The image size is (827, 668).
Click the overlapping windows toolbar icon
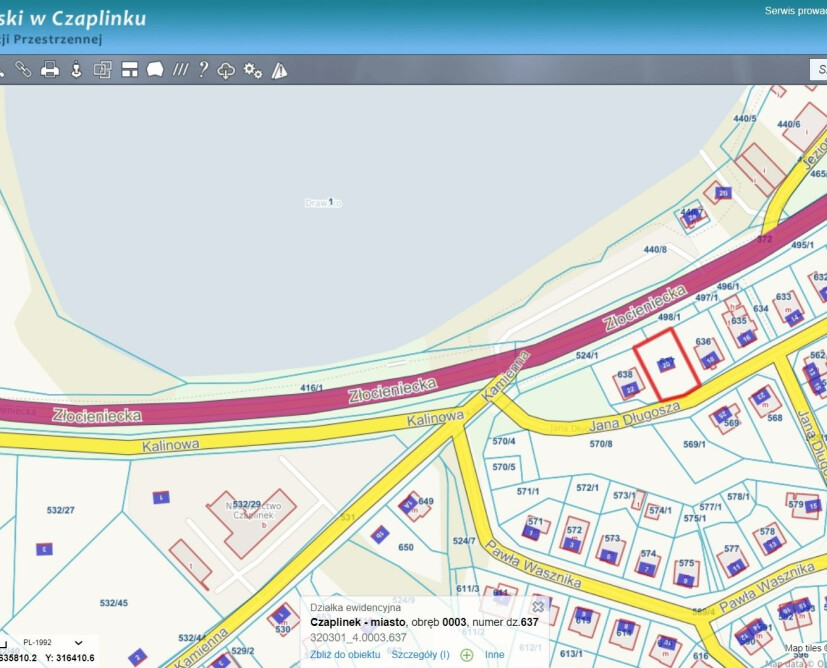[x=102, y=70]
